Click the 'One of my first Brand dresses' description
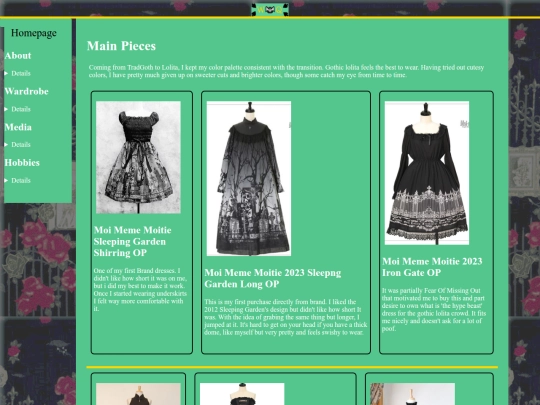540x405 pixels. (140, 290)
